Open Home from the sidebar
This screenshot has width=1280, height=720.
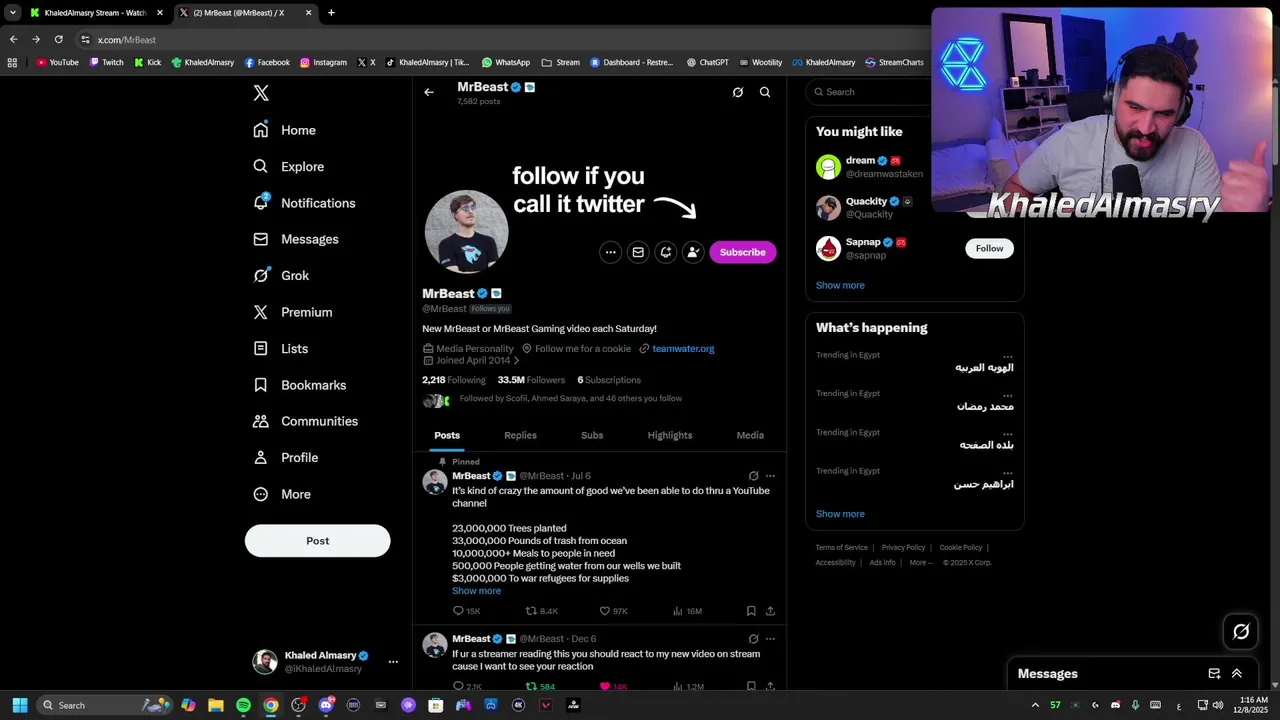(x=285, y=130)
